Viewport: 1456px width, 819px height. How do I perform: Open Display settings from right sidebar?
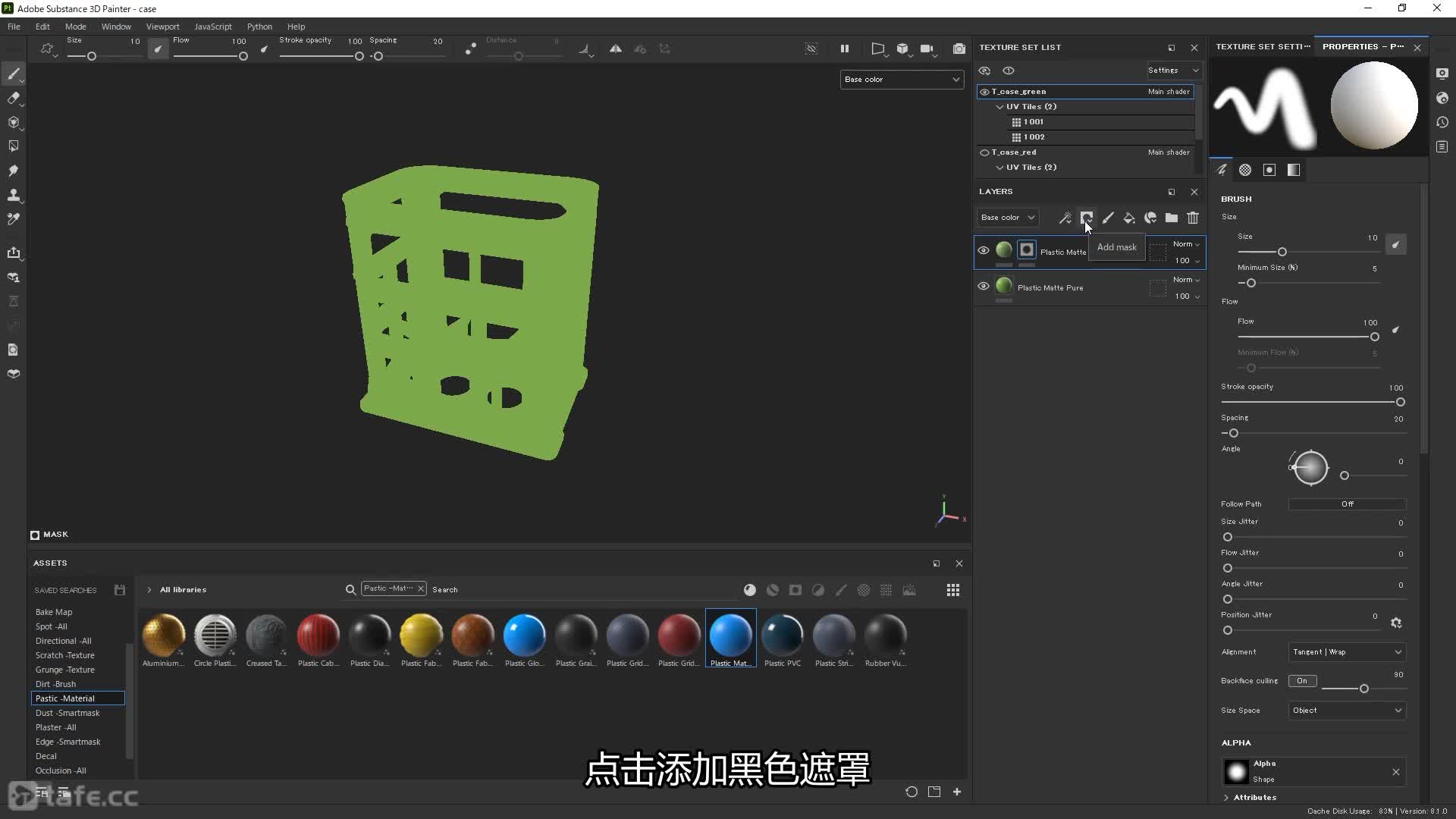(x=1442, y=74)
